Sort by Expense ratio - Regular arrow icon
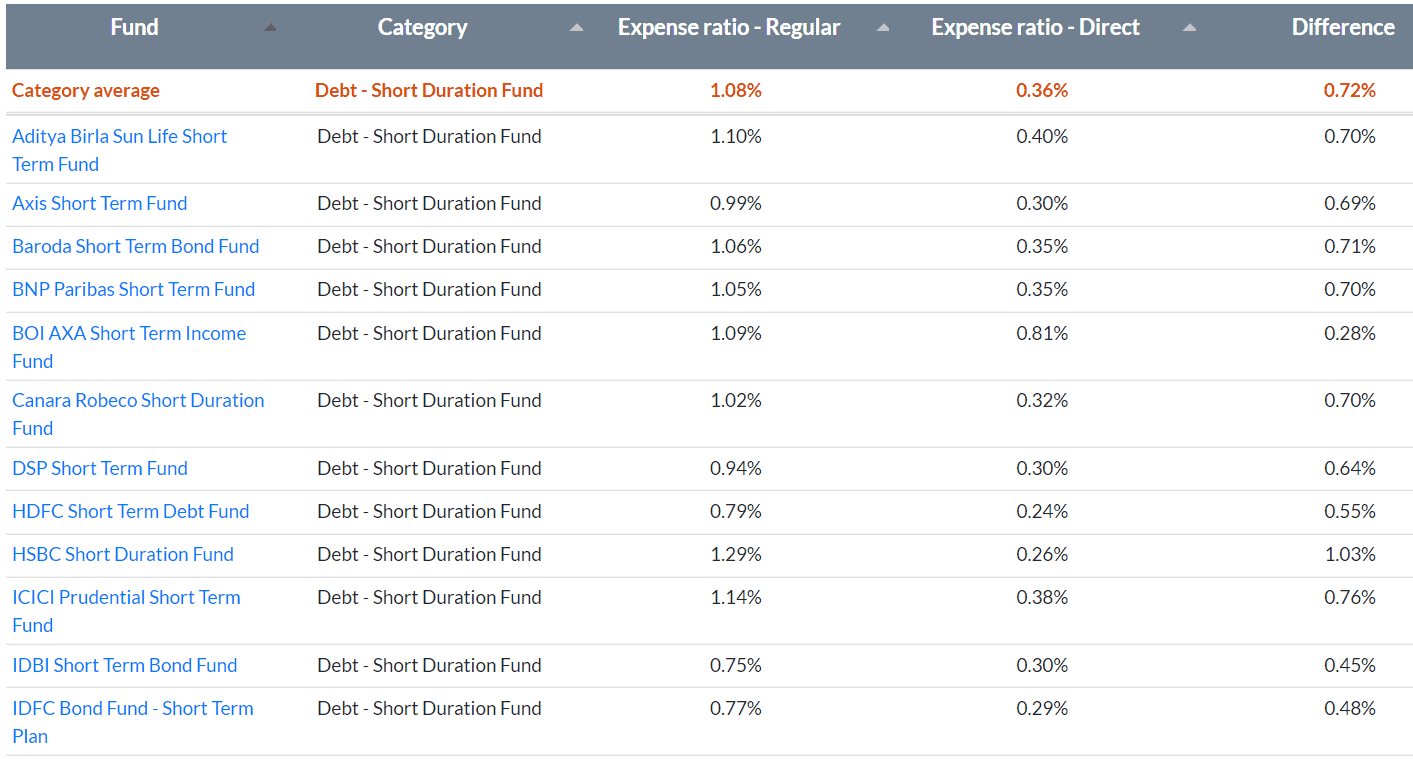This screenshot has height=759, width=1413. pyautogui.click(x=883, y=28)
